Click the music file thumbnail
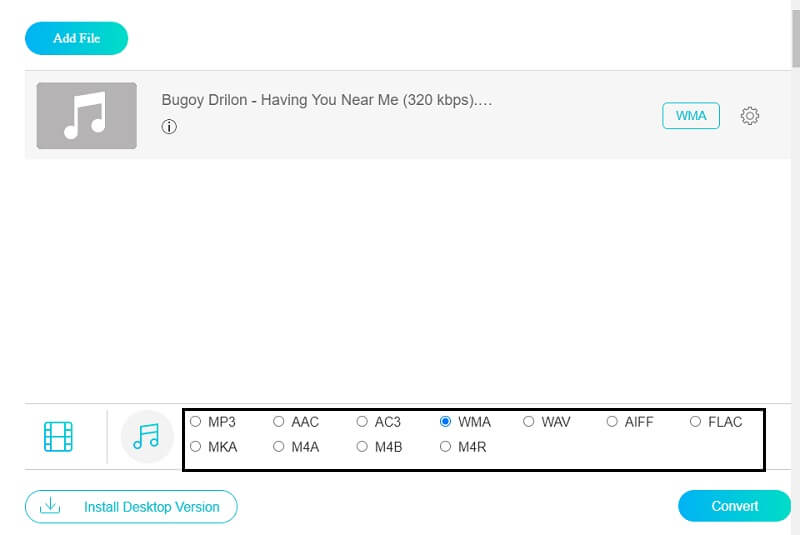 (x=86, y=116)
